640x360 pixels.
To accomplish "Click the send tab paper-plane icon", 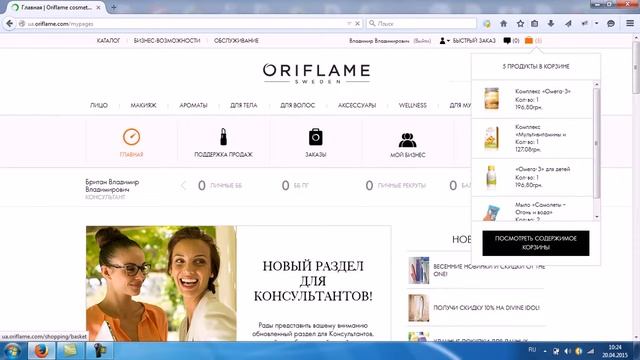I will tap(568, 24).
